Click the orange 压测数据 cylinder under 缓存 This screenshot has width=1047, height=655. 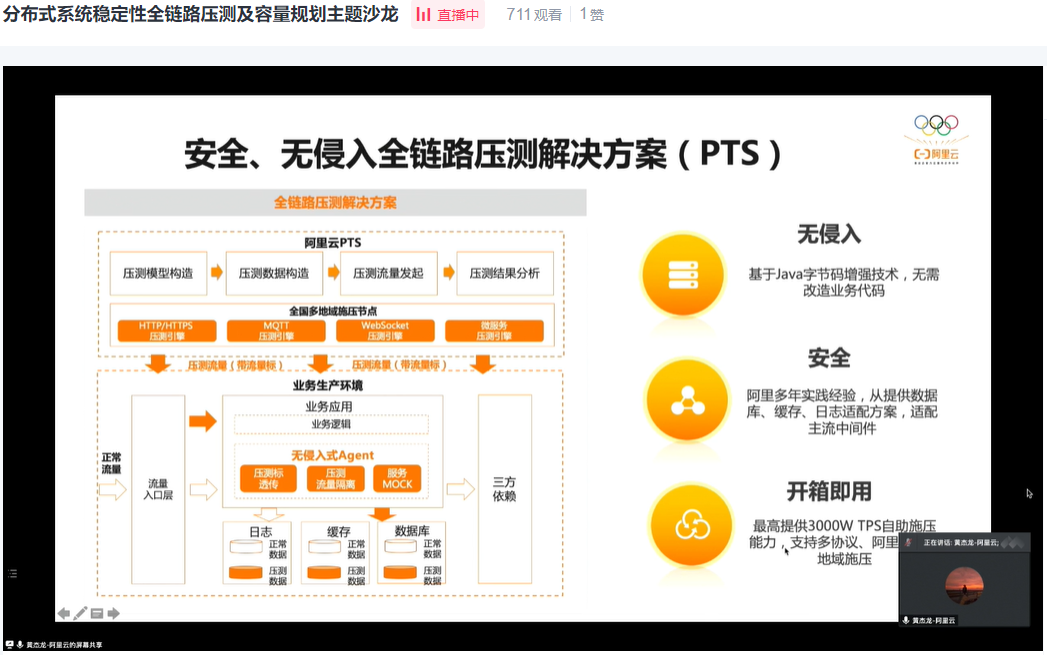coord(325,572)
